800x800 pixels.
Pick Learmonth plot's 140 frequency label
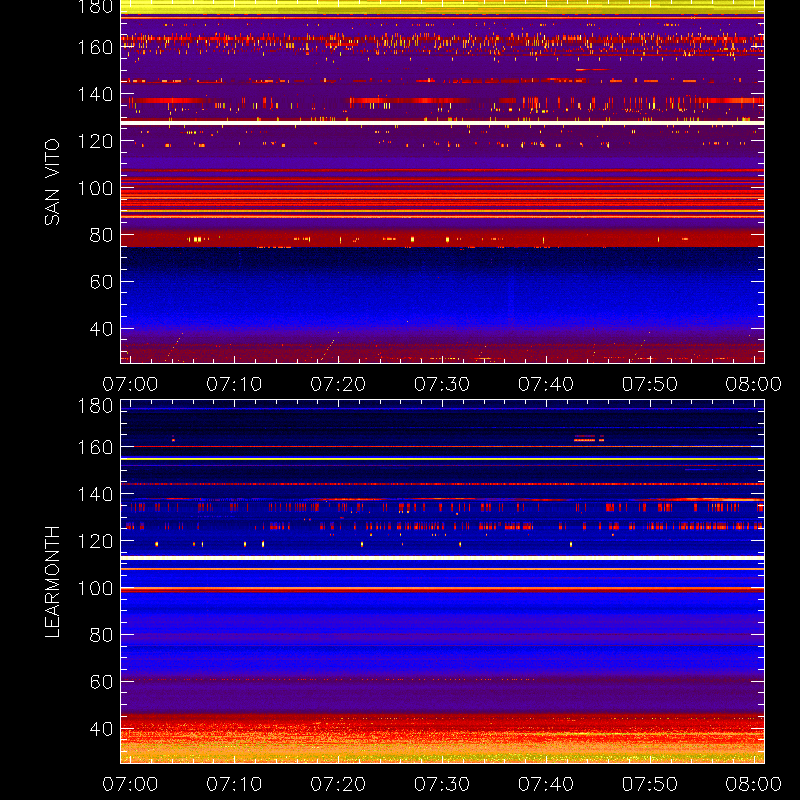tap(95, 494)
